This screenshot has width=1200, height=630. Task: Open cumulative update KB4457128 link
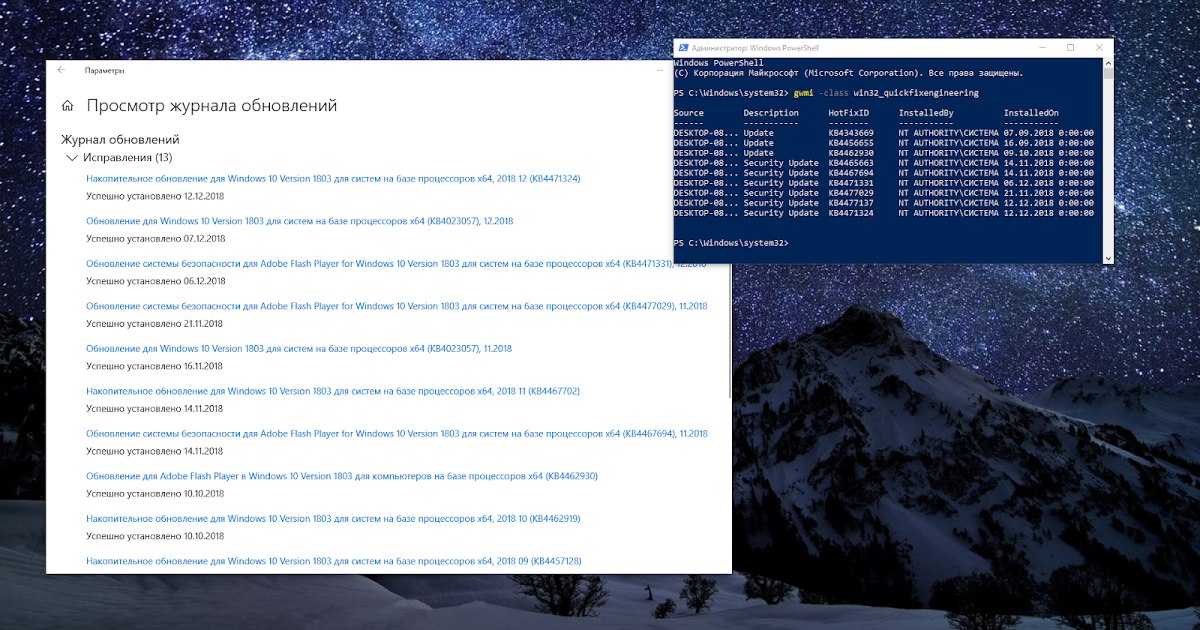click(333, 561)
